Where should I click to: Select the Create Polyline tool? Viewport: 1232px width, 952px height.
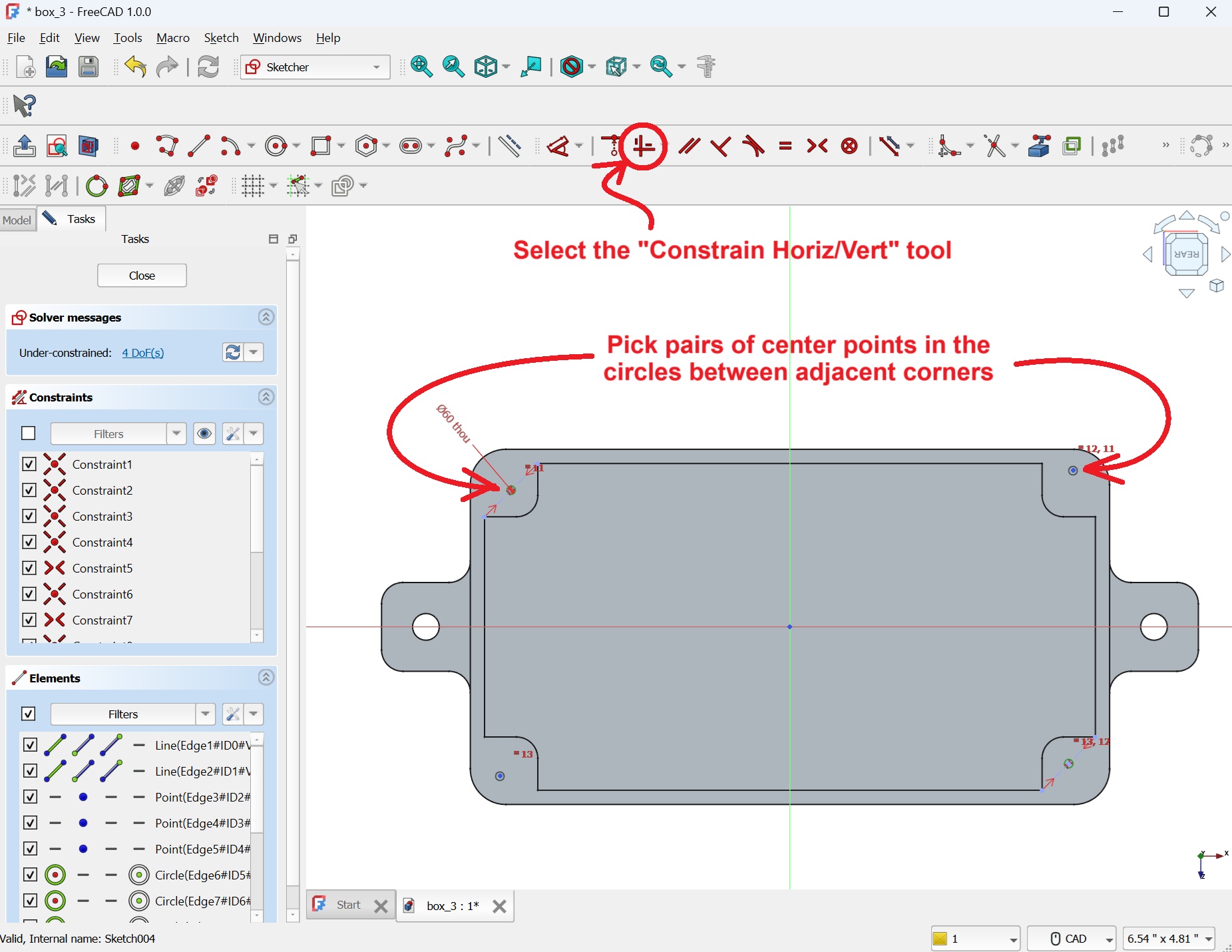pos(167,146)
